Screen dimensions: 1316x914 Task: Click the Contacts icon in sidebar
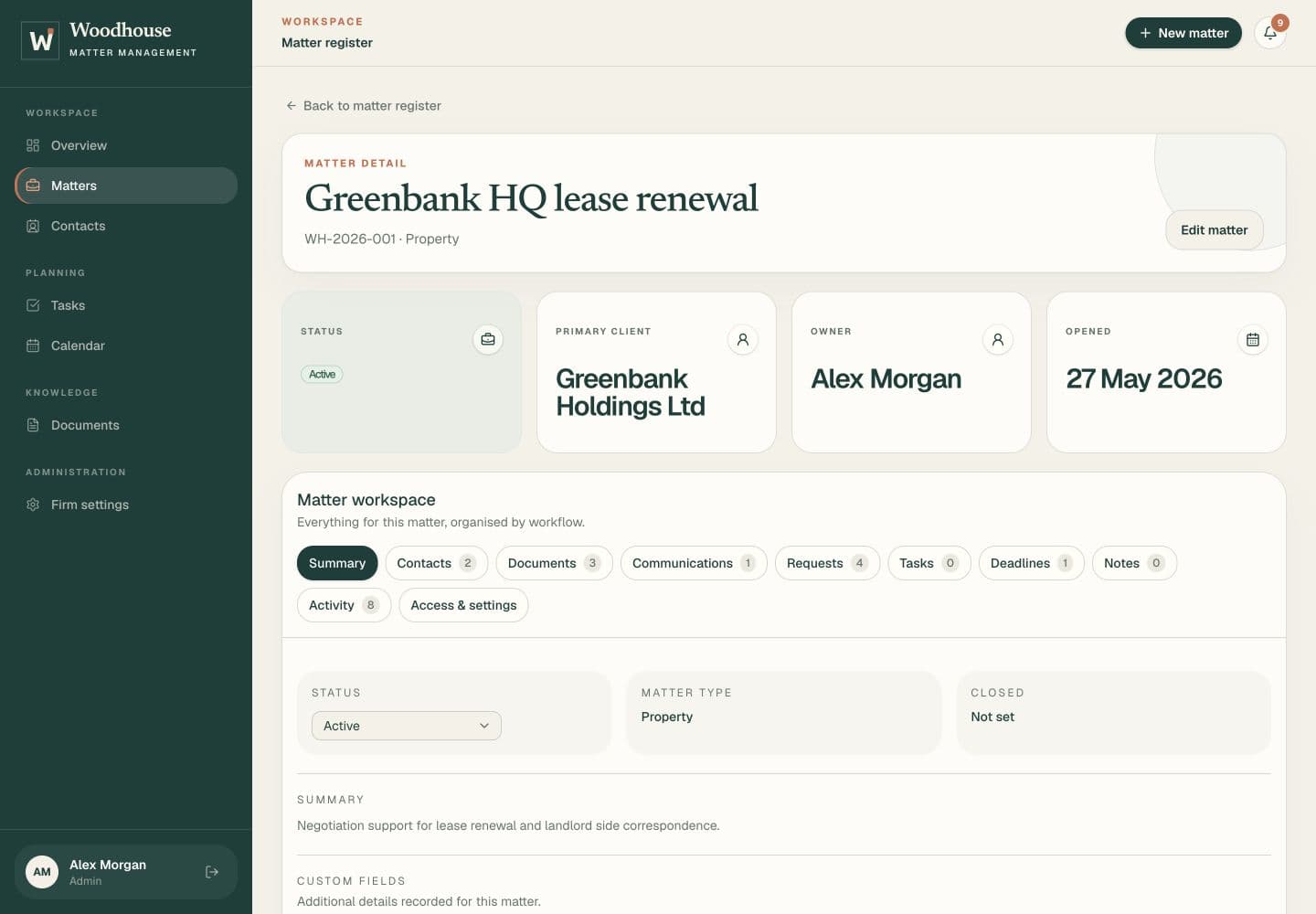[33, 226]
